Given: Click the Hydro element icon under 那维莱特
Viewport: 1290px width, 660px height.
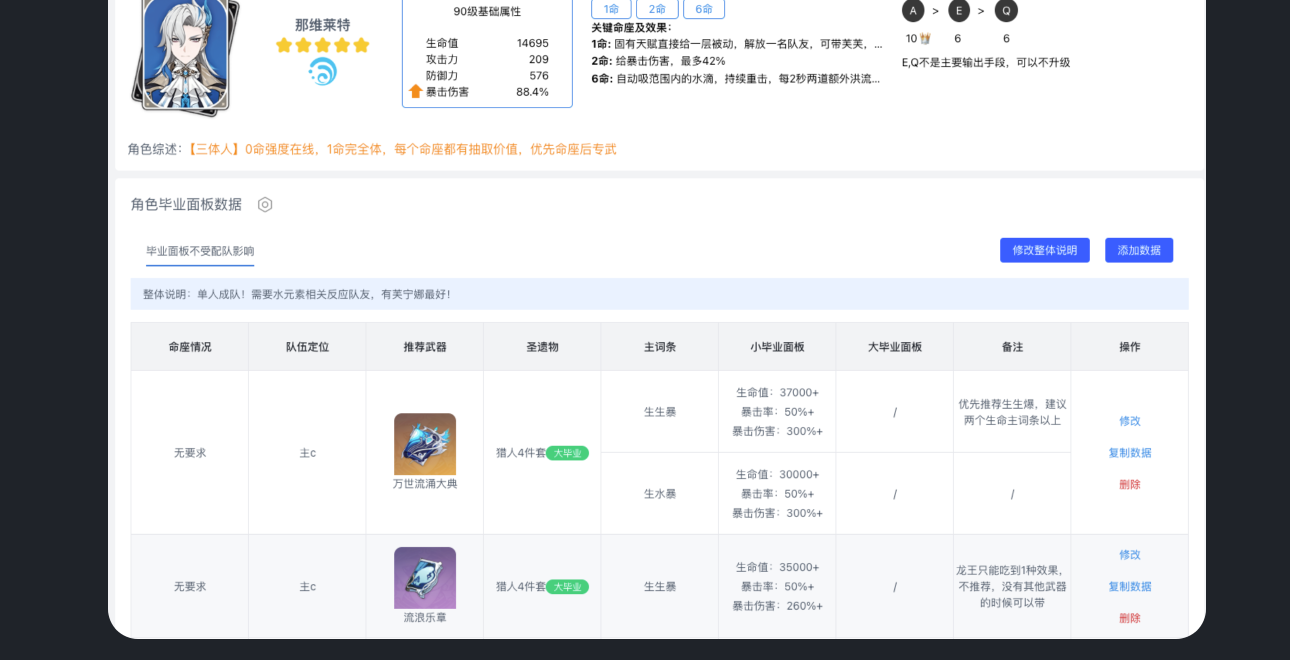Looking at the screenshot, I should tap(322, 72).
